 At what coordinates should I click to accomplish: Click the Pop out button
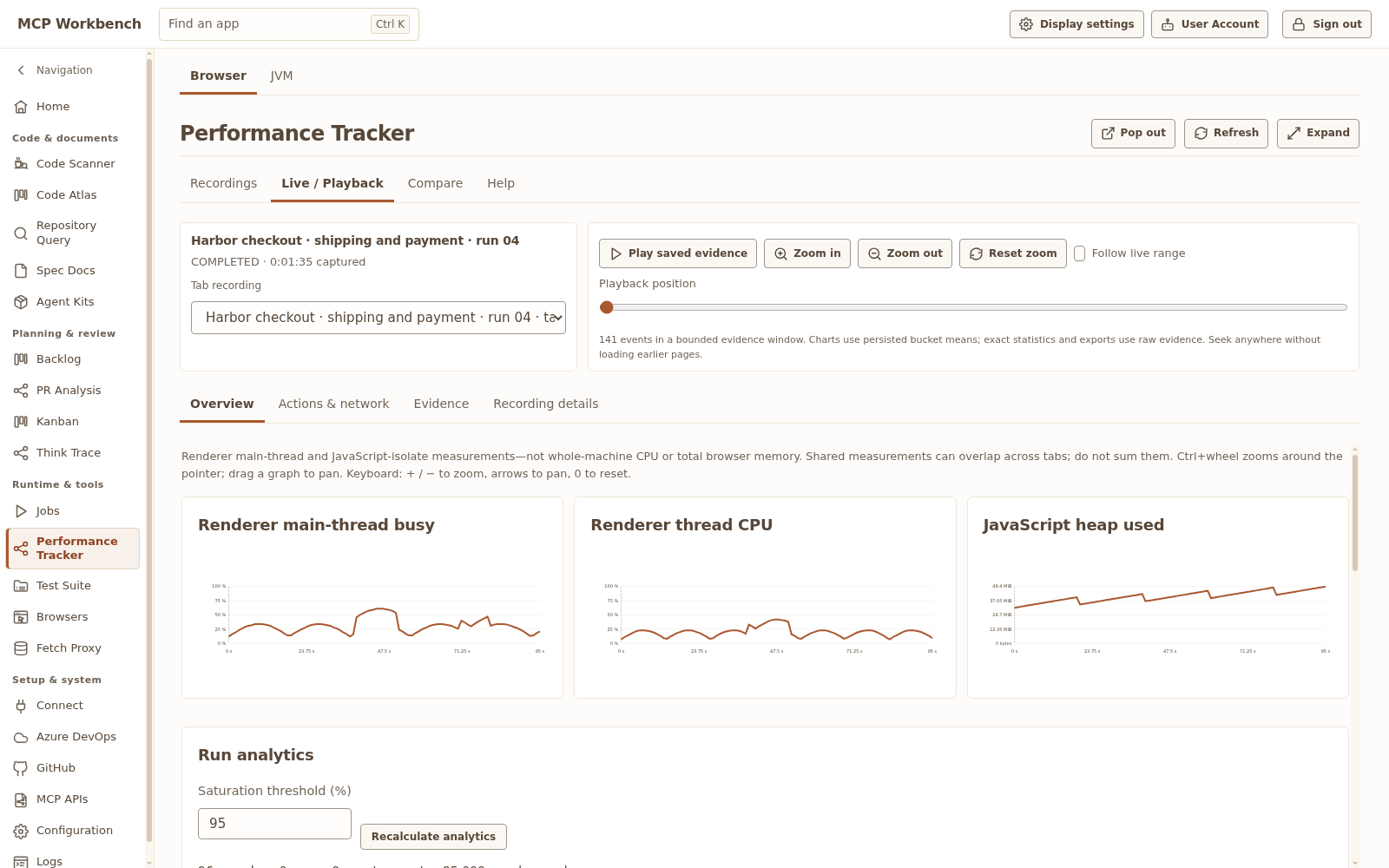pyautogui.click(x=1133, y=134)
